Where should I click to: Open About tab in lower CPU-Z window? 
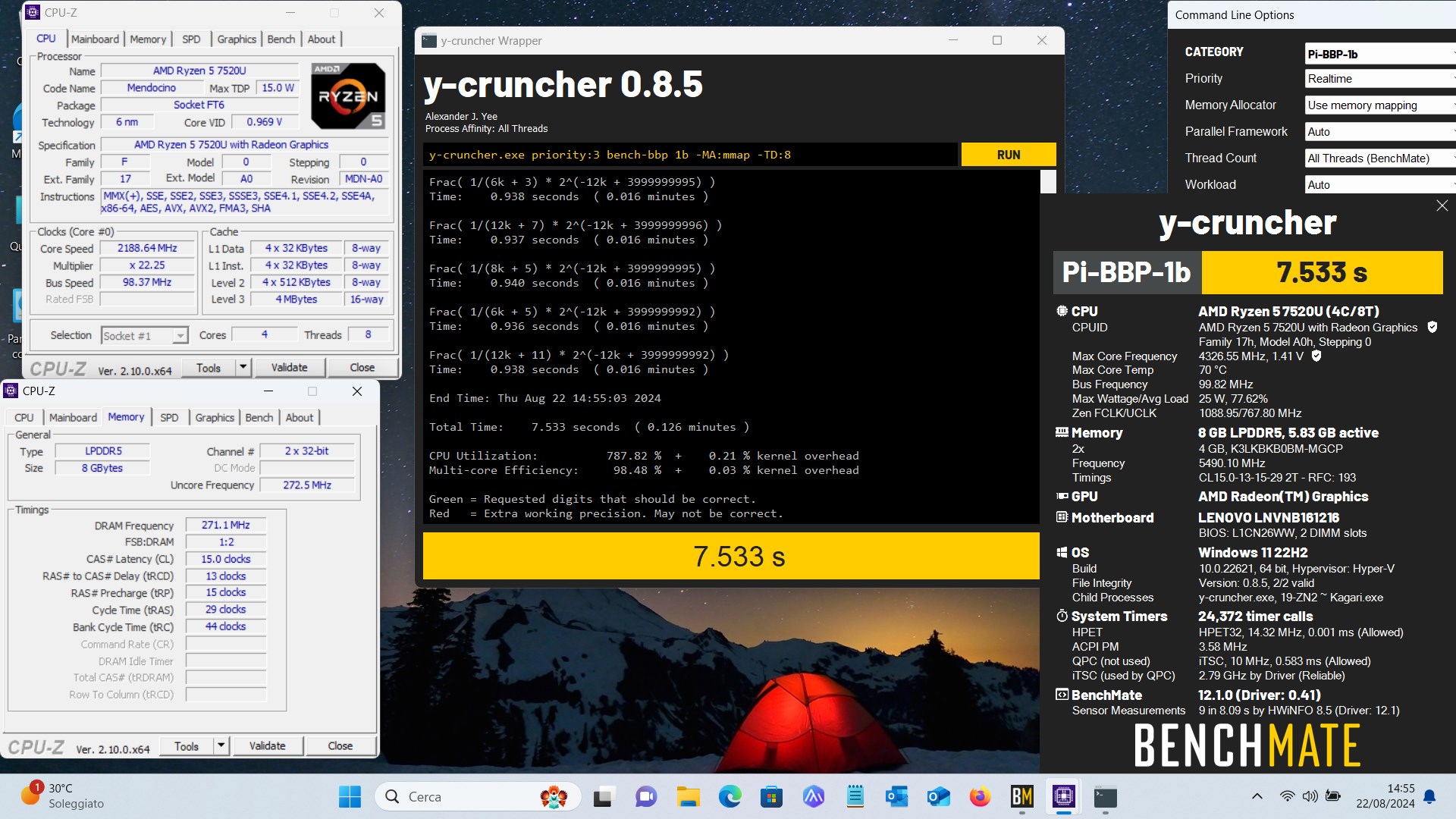[300, 417]
